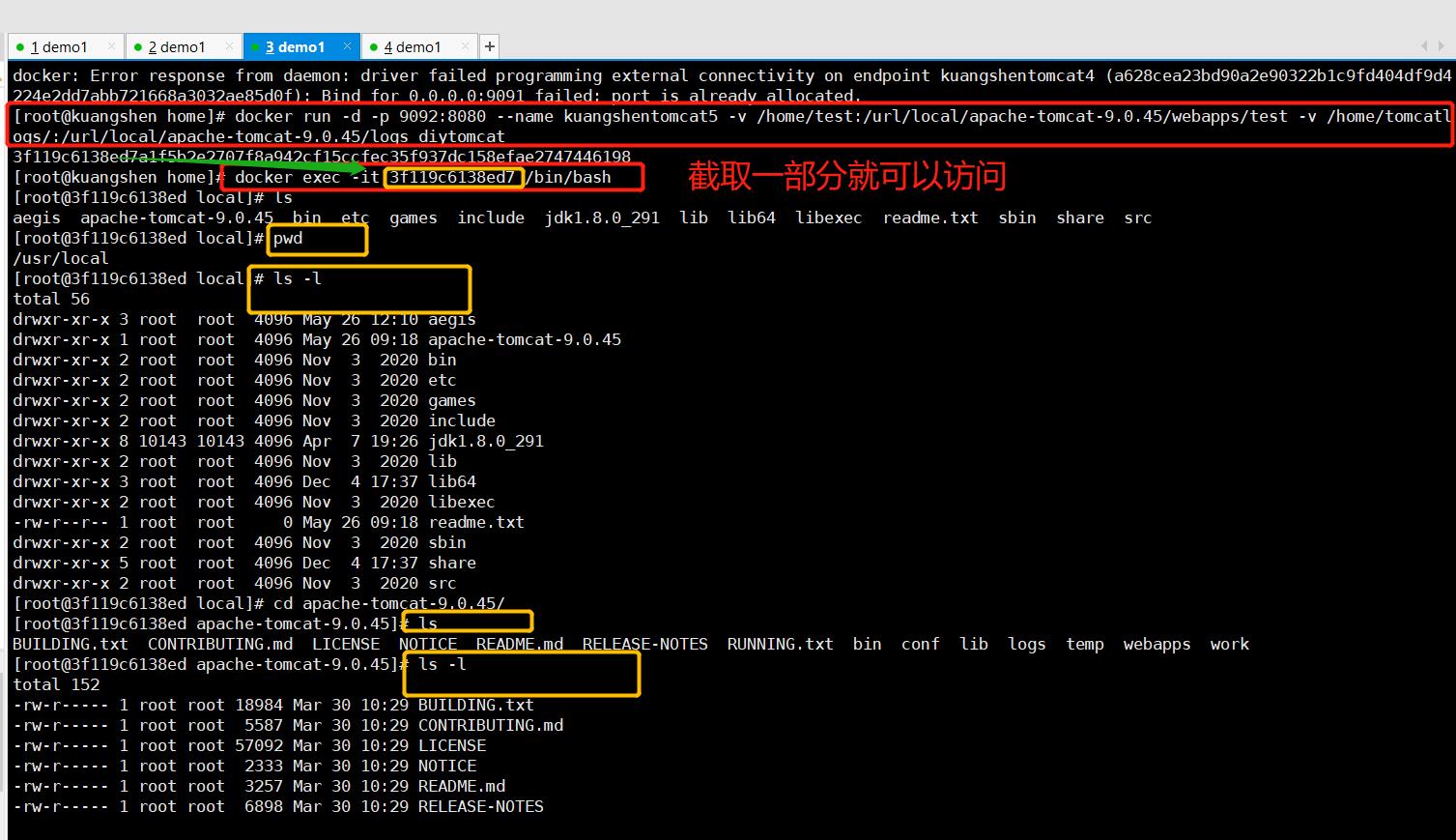Click 'sbin' in the long listing row
The height and width of the screenshot is (840, 1456).
(447, 542)
